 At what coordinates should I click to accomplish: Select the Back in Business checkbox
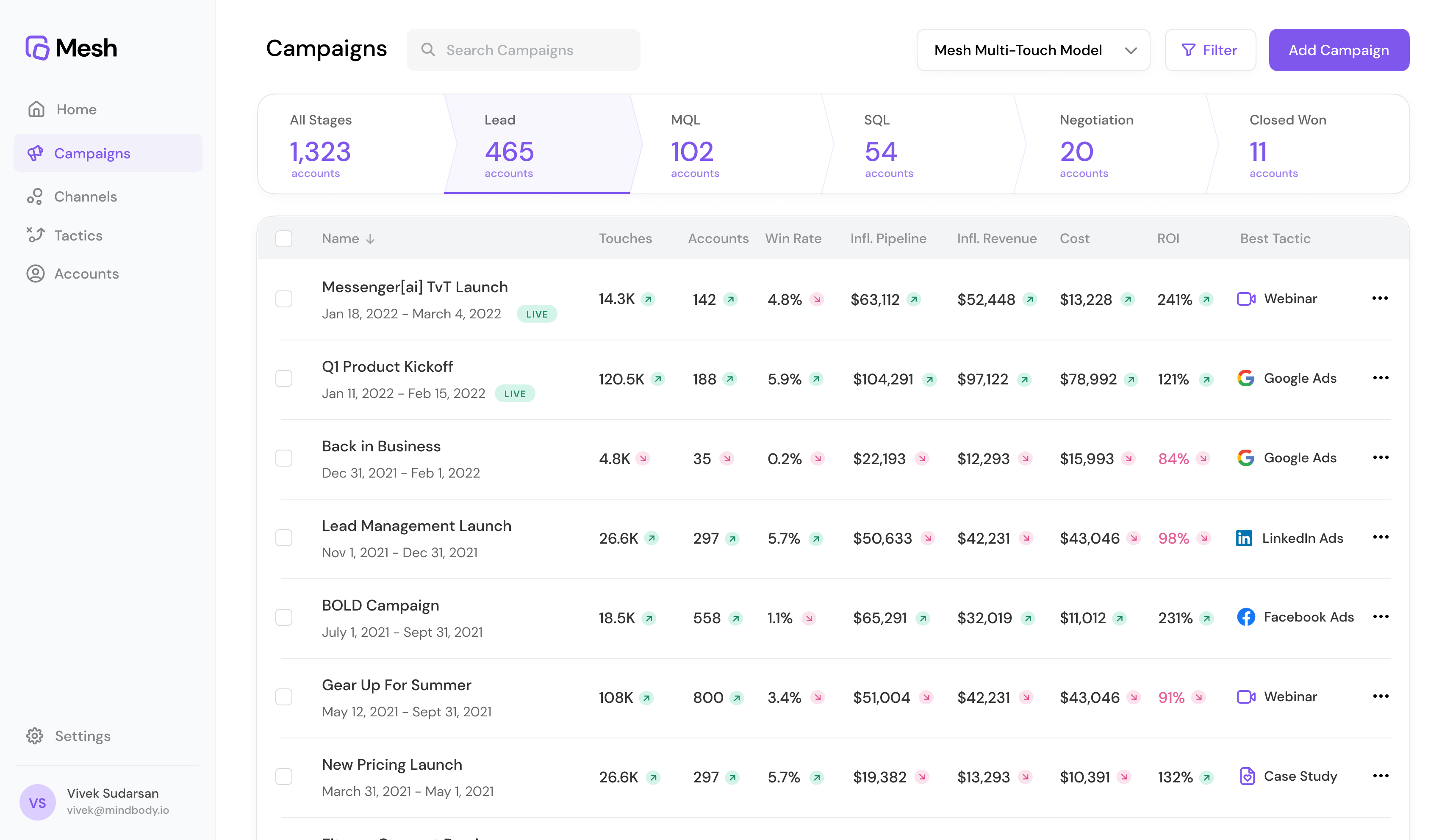(284, 458)
